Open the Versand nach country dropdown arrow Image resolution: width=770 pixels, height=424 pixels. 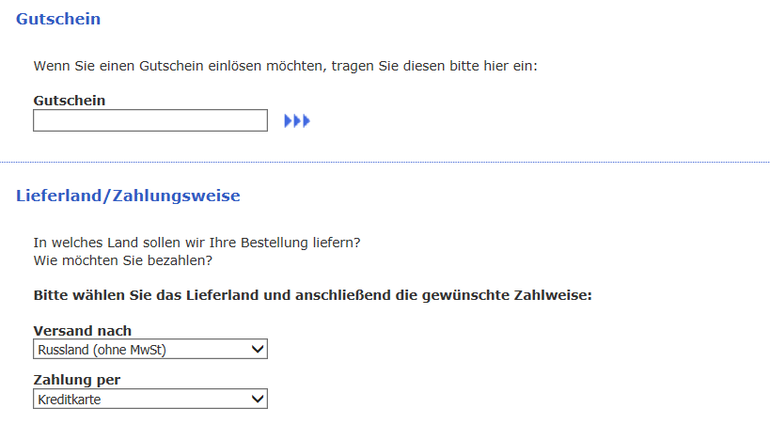click(x=257, y=349)
